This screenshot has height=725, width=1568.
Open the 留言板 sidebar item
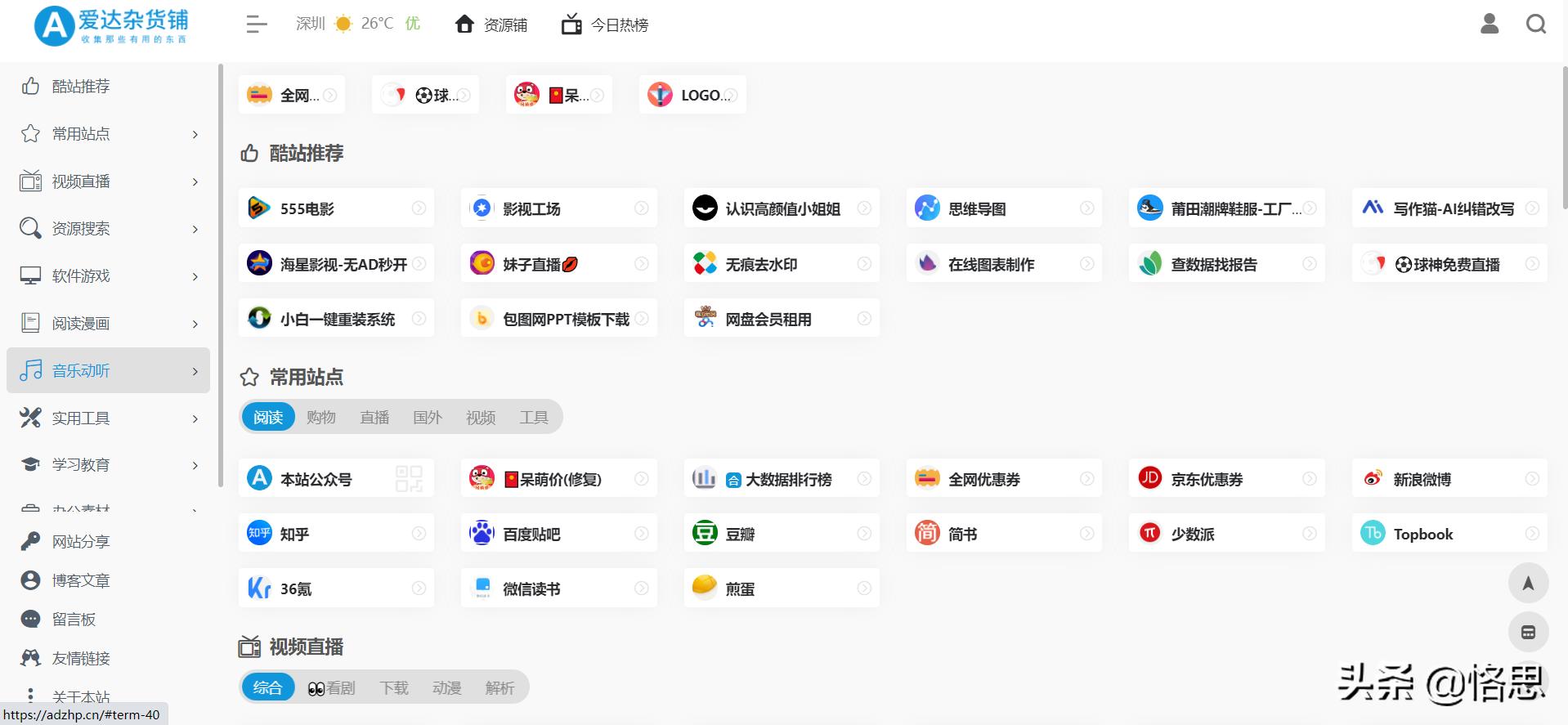click(x=74, y=620)
